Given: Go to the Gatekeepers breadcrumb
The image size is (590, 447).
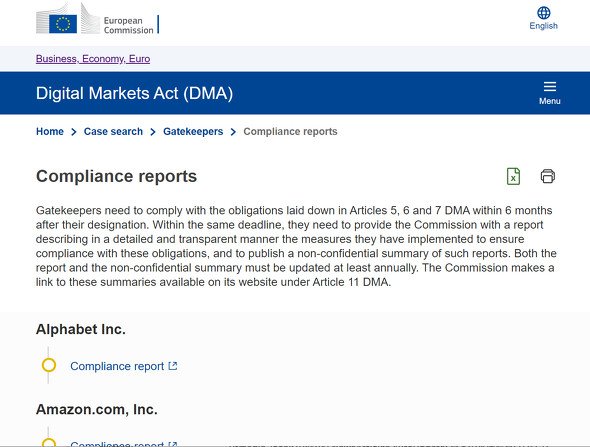Looking at the screenshot, I should click(x=193, y=131).
